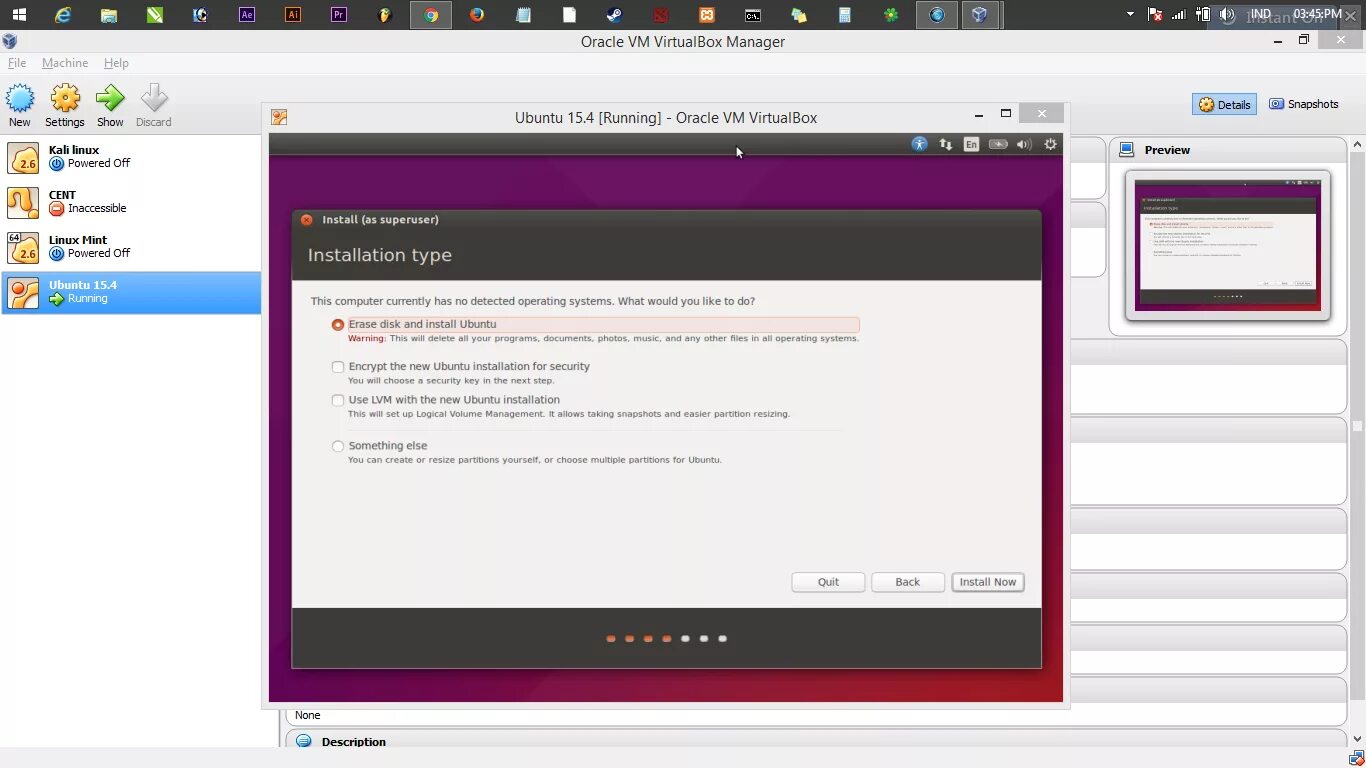Switch to Chrome in the taskbar
This screenshot has height=768, width=1366.
click(x=431, y=15)
